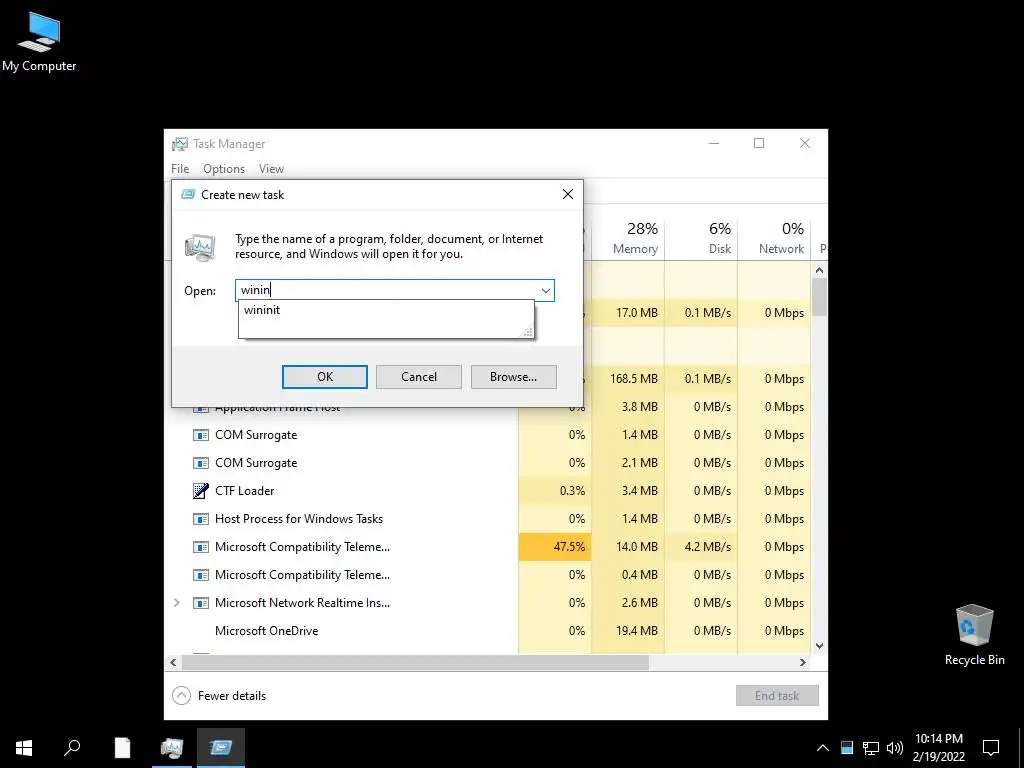Click the vertical scrollbar thumb
This screenshot has width=1024, height=768.
coord(820,297)
